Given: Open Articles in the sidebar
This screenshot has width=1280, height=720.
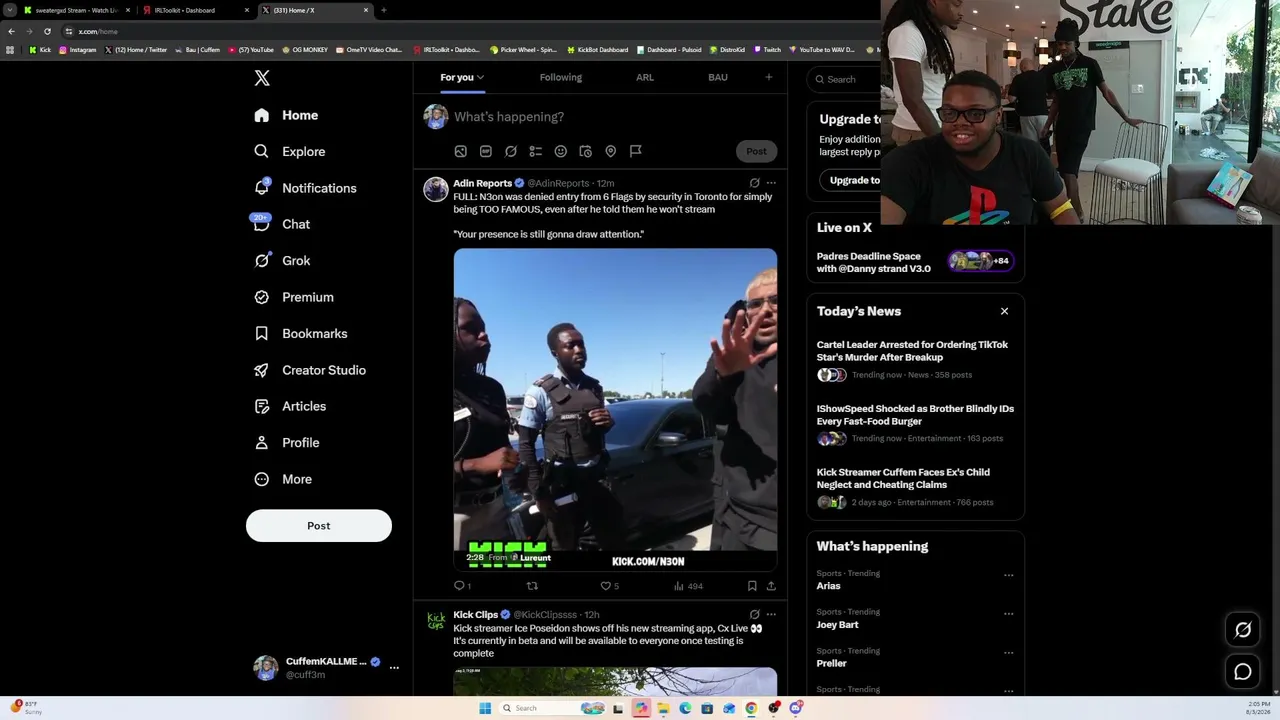Looking at the screenshot, I should coord(290,406).
